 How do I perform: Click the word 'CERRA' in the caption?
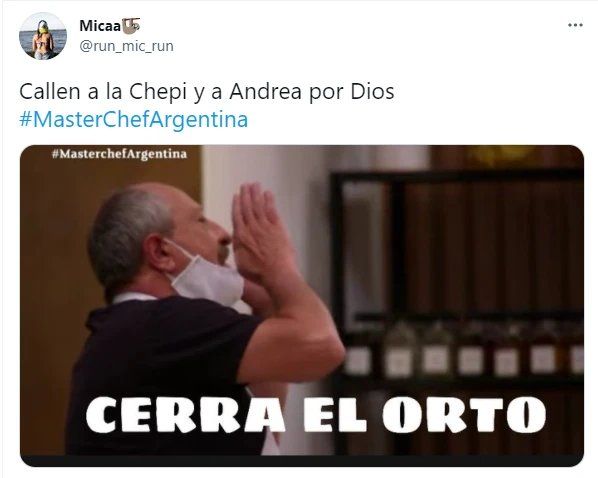click(x=185, y=414)
